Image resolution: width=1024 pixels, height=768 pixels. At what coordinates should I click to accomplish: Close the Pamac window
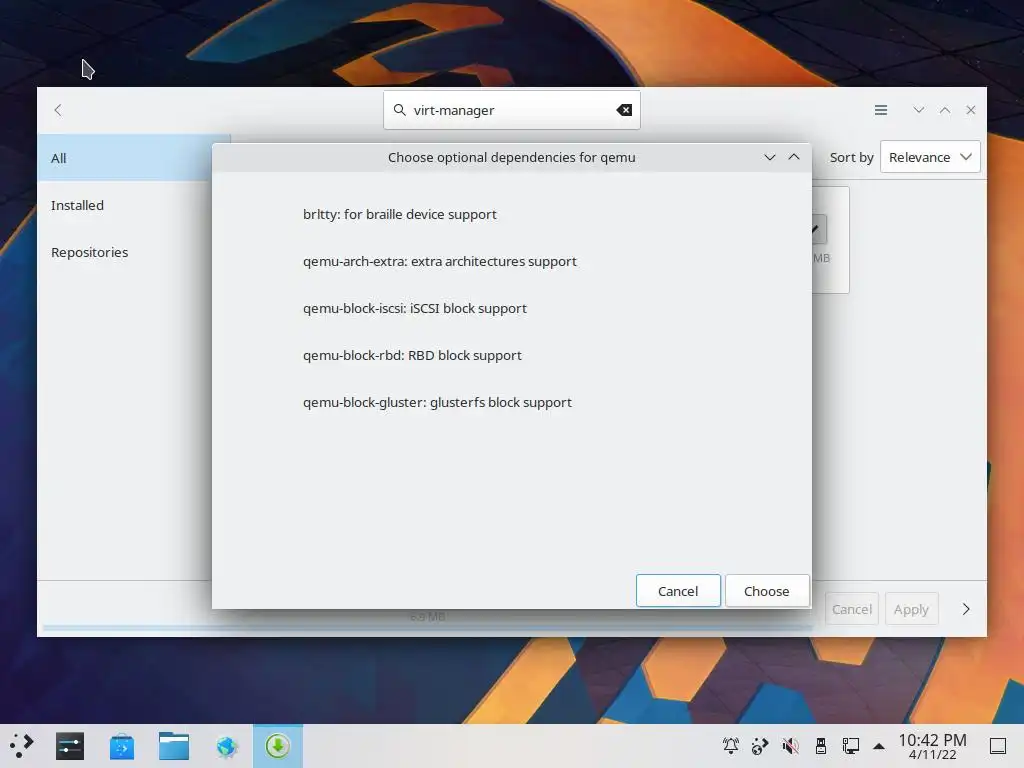(970, 110)
